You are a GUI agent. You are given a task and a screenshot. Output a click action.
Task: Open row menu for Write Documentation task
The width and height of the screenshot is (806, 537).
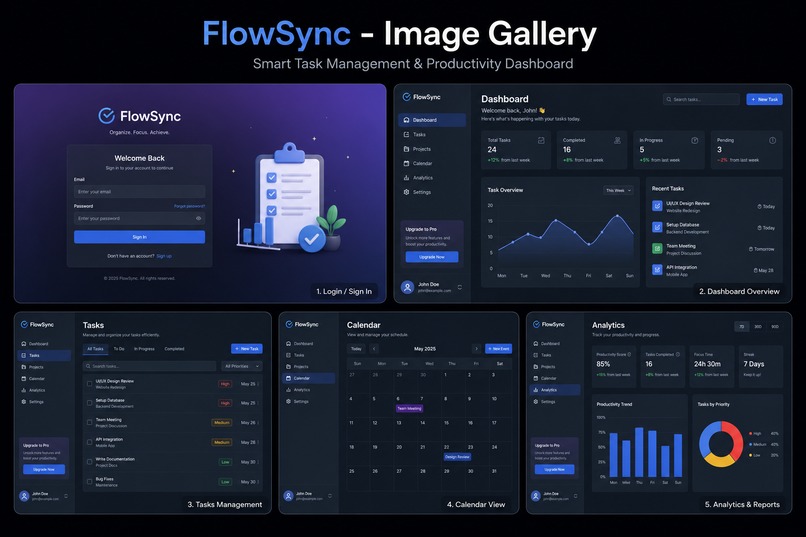pyautogui.click(x=258, y=462)
